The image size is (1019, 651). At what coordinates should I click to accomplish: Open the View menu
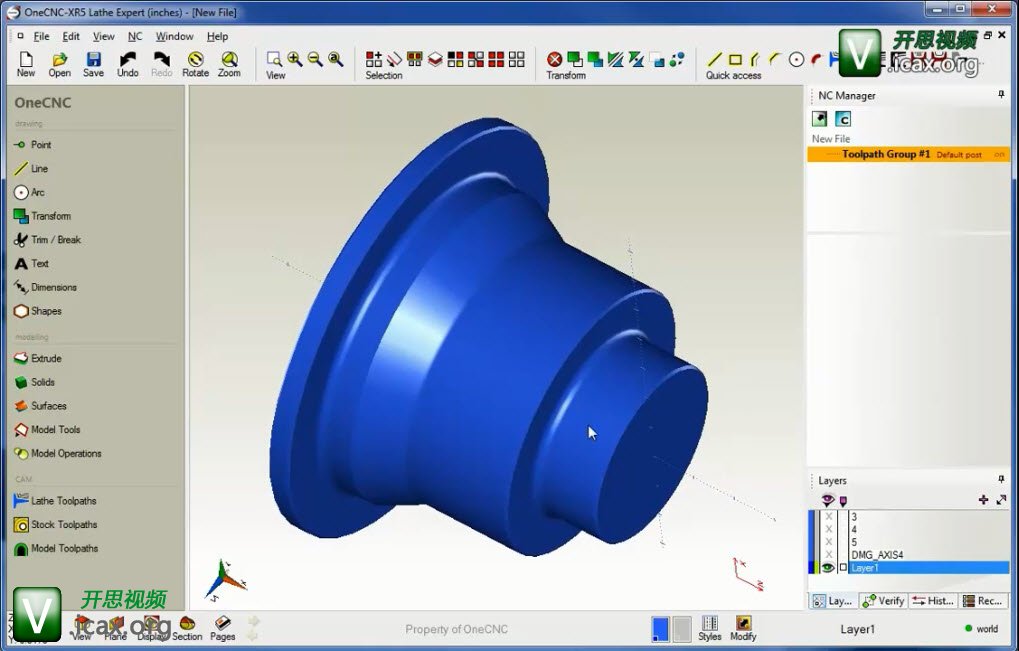click(103, 36)
